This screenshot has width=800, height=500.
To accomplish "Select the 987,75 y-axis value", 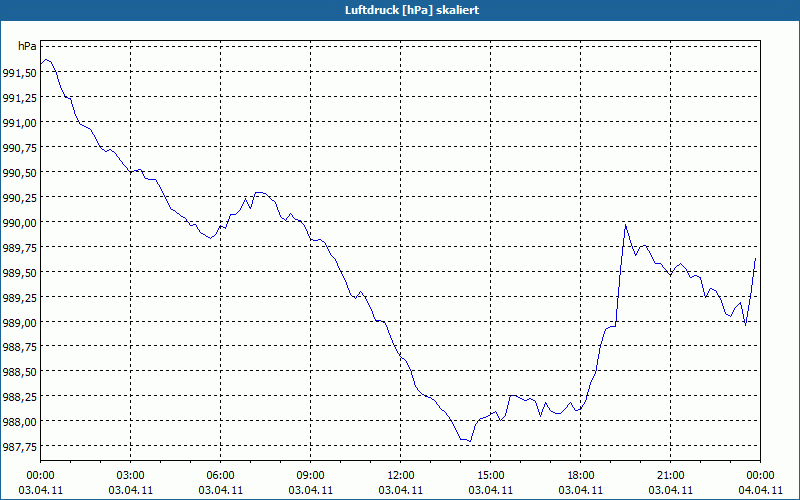I will (19, 447).
